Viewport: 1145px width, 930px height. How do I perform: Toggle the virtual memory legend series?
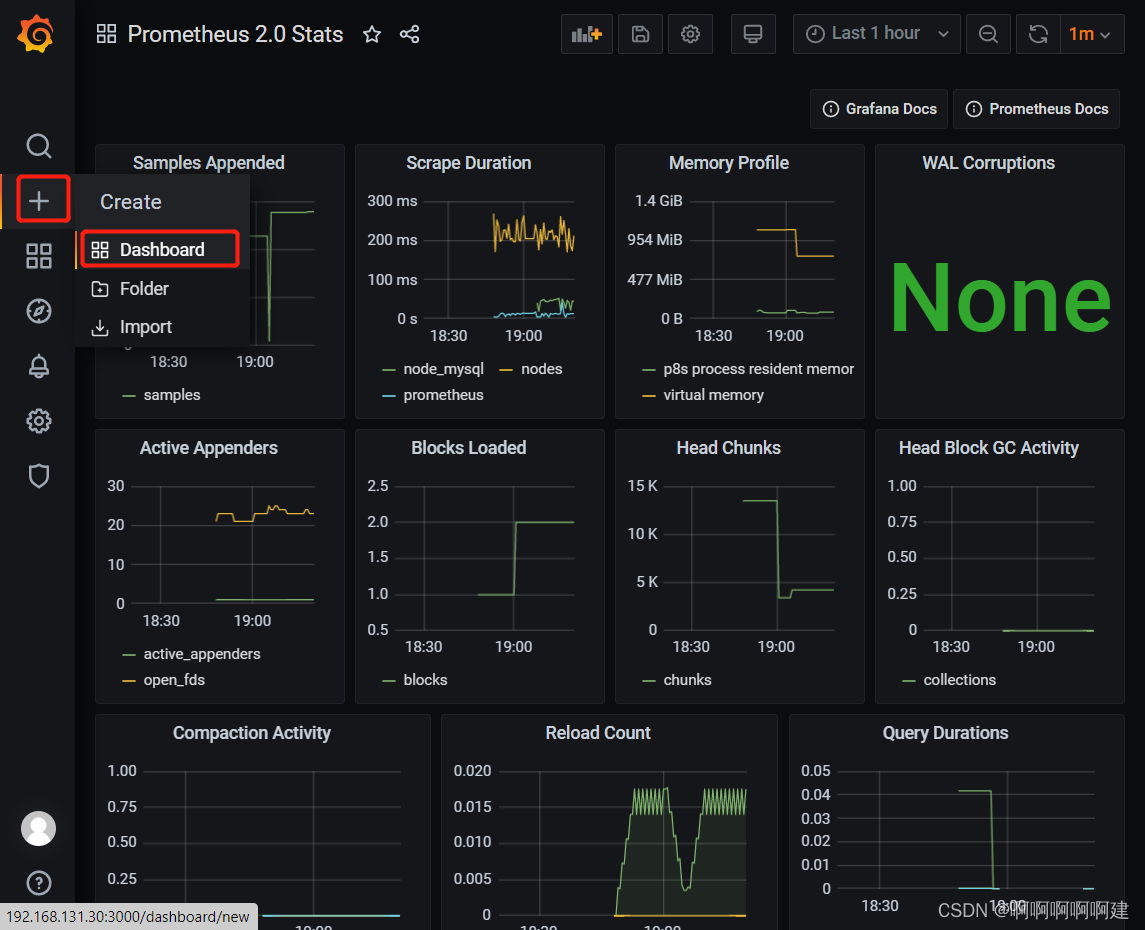pyautogui.click(x=713, y=395)
